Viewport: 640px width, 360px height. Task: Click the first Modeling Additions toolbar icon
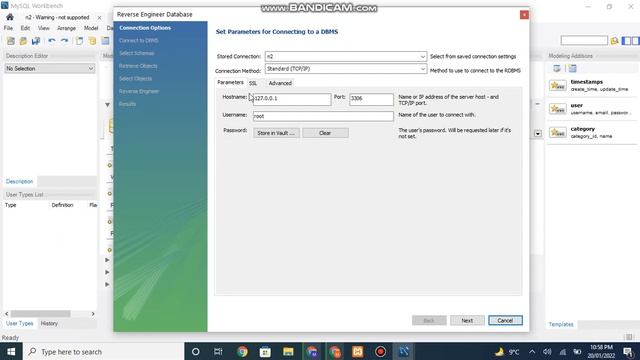pos(557,69)
